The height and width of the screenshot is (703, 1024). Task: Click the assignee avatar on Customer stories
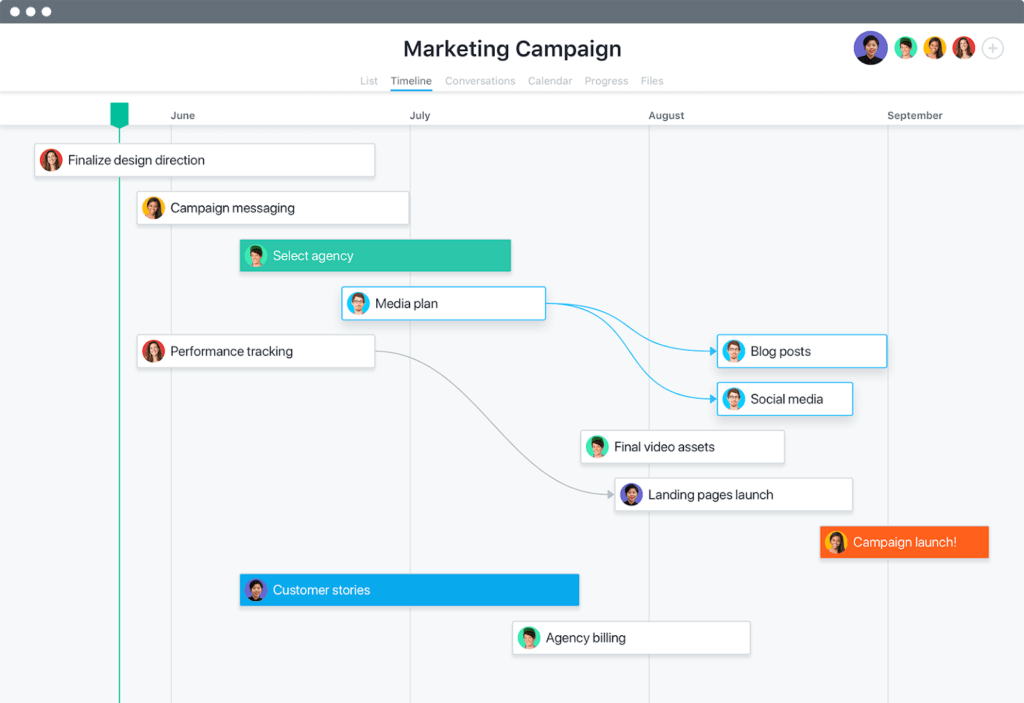[x=256, y=589]
